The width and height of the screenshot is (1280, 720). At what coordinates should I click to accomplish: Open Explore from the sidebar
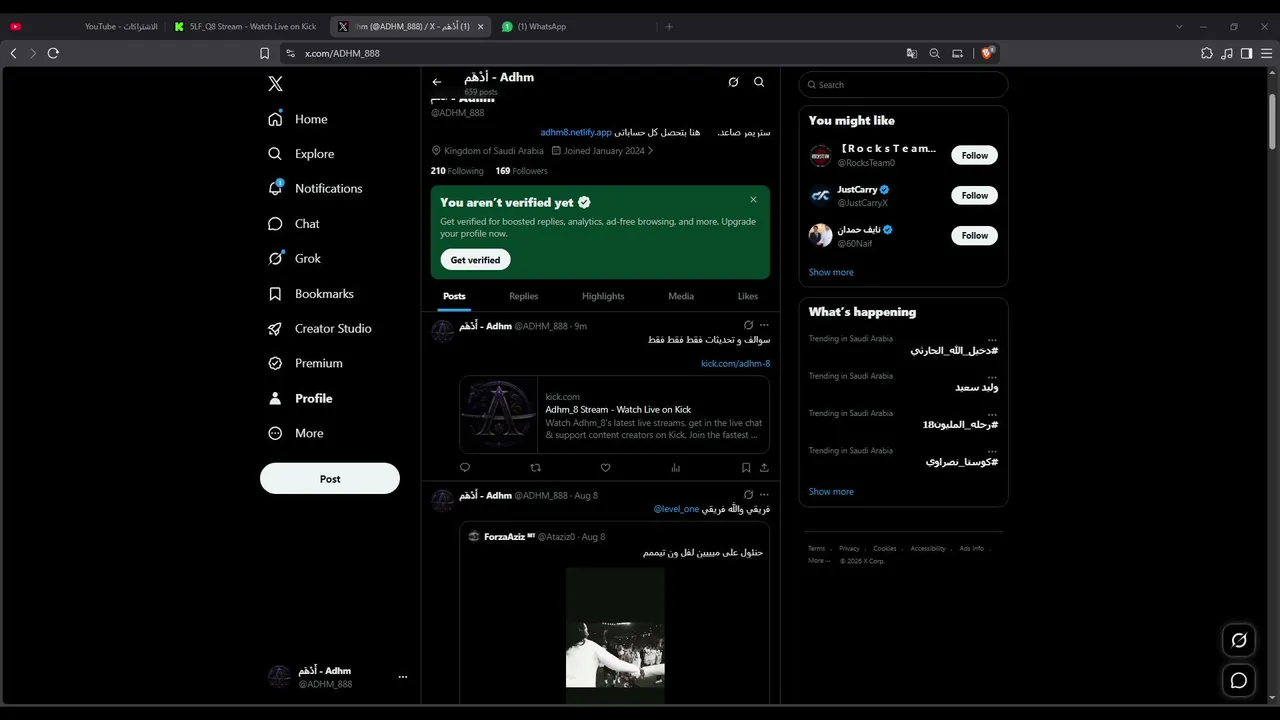coord(301,154)
